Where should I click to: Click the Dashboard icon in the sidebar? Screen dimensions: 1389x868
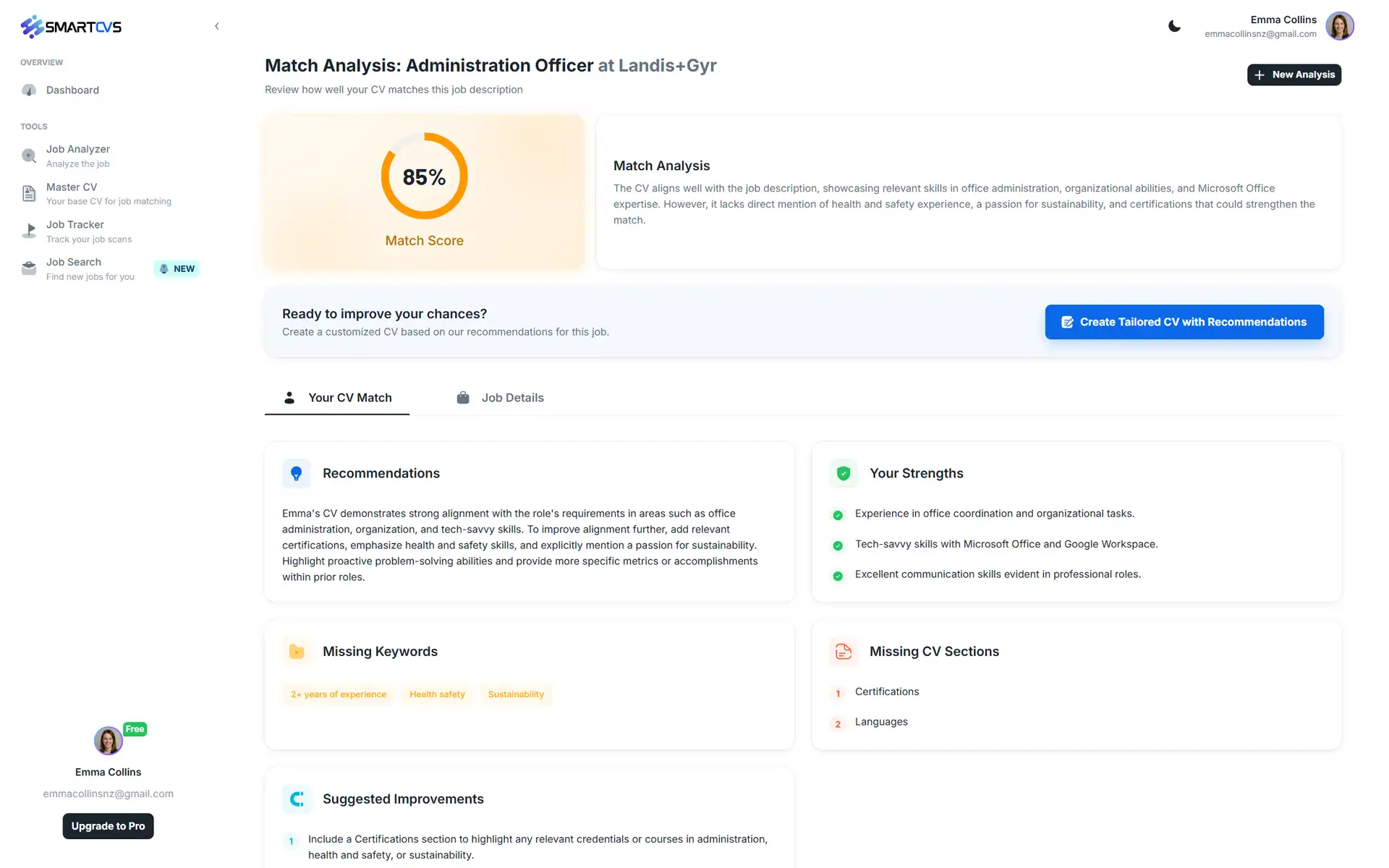29,90
